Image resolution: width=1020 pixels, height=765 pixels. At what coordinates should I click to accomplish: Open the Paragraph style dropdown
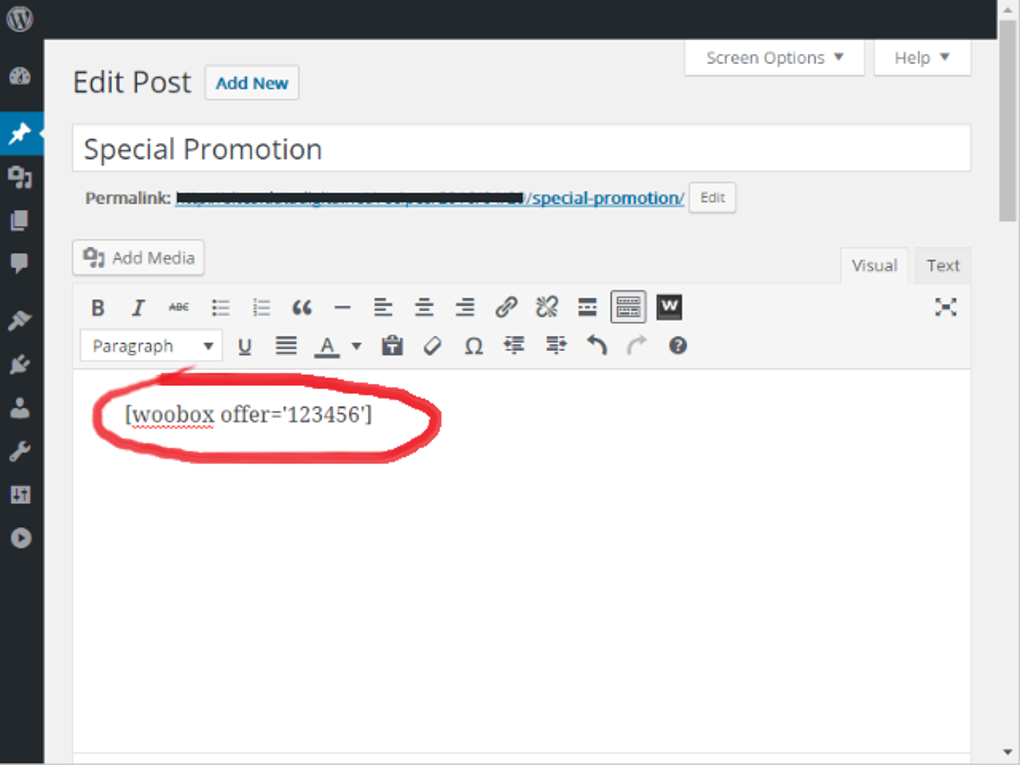point(150,345)
